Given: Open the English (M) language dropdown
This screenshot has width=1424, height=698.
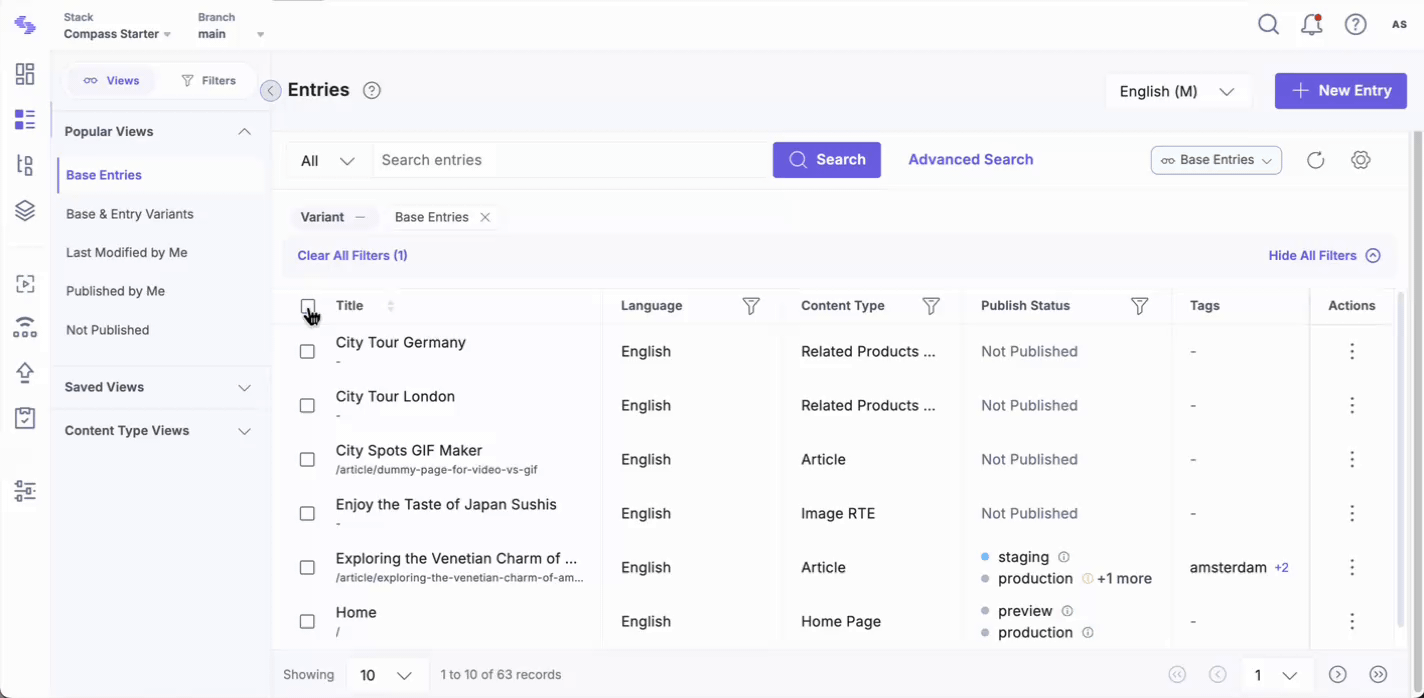Looking at the screenshot, I should tap(1177, 91).
